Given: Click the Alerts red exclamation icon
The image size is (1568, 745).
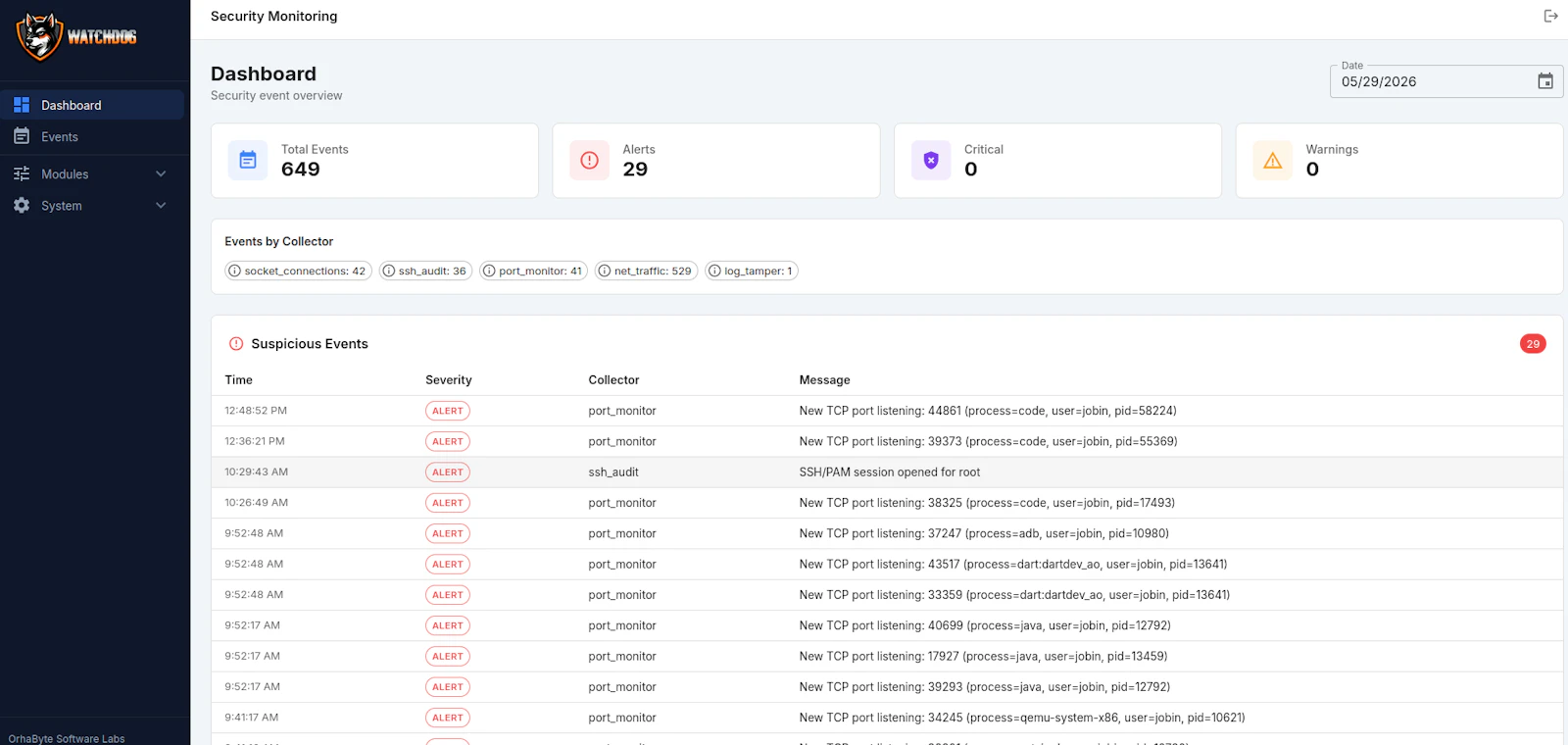Looking at the screenshot, I should pyautogui.click(x=589, y=160).
